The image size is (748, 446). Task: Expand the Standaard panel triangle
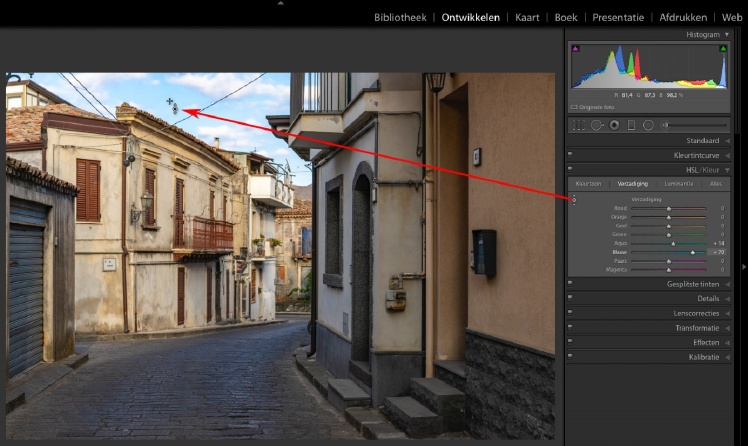click(x=727, y=141)
